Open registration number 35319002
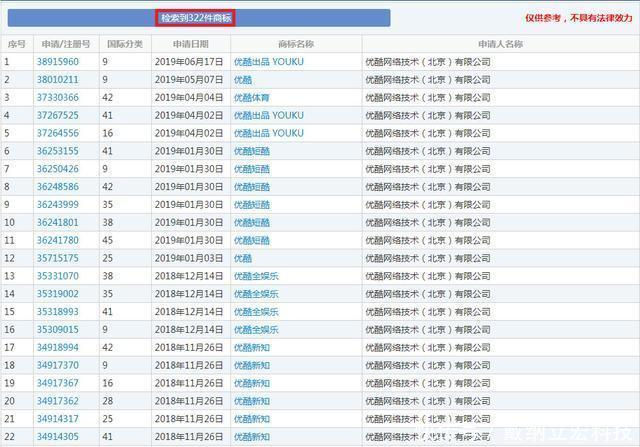 point(58,294)
